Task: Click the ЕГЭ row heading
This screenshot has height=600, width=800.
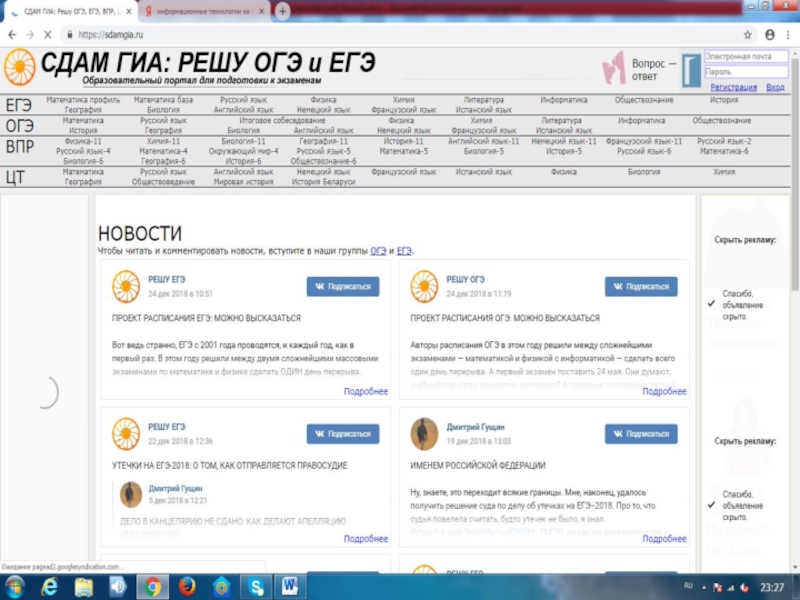Action: coord(19,105)
